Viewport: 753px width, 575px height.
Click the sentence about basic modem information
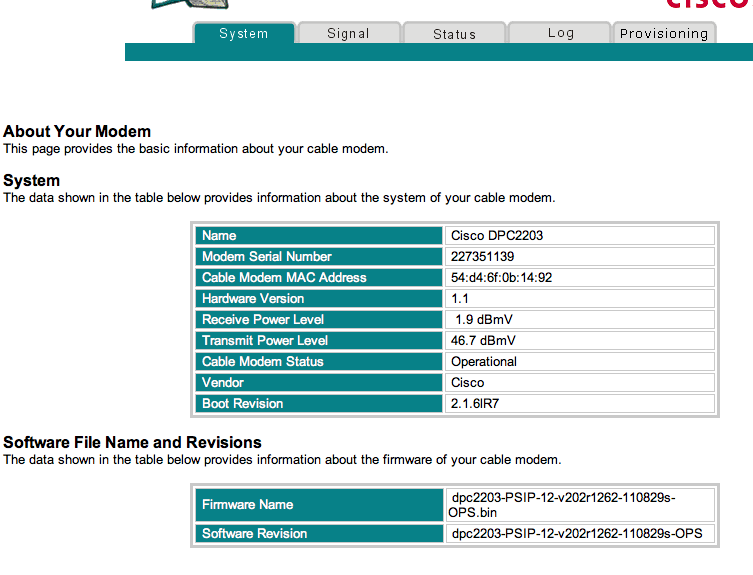(195, 149)
